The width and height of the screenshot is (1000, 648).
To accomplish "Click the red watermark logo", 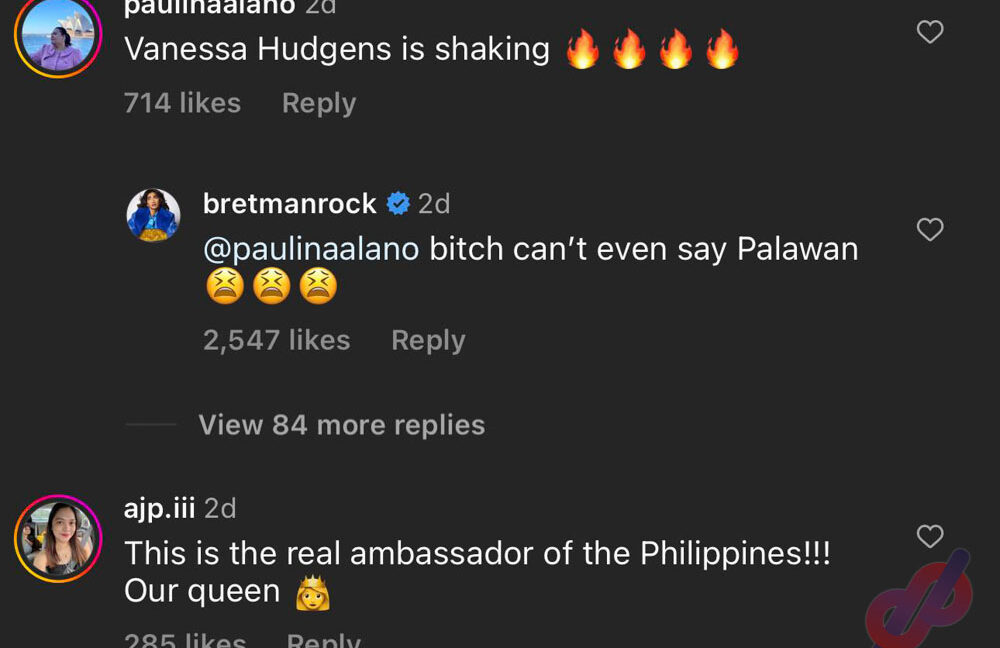I will 919,596.
